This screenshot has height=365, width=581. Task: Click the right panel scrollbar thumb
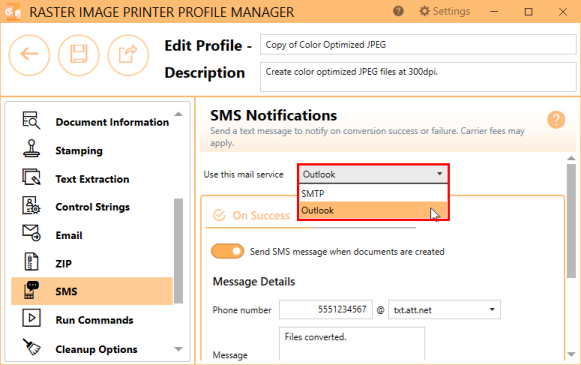click(571, 221)
